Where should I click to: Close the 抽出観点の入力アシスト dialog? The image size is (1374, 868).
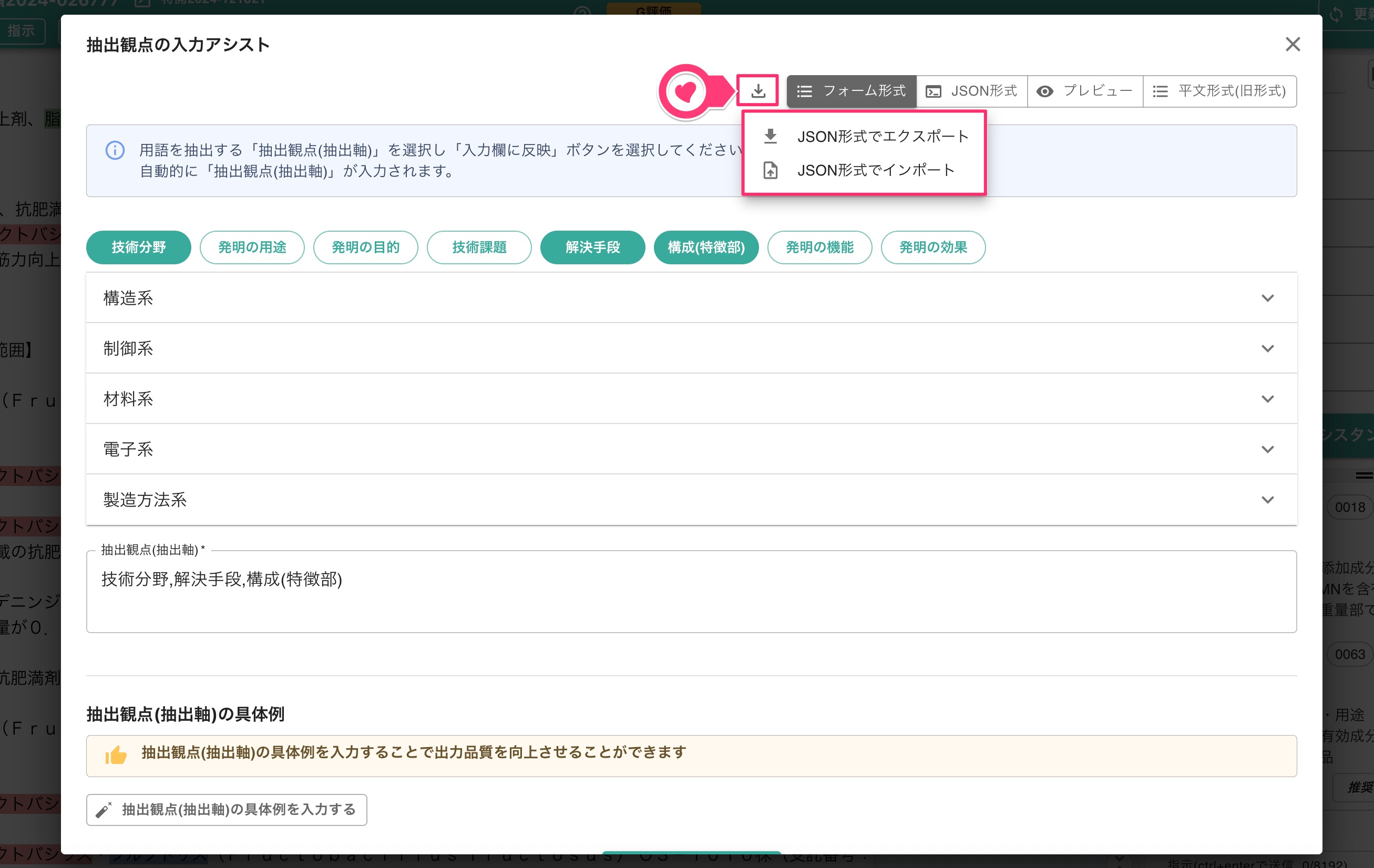1293,45
